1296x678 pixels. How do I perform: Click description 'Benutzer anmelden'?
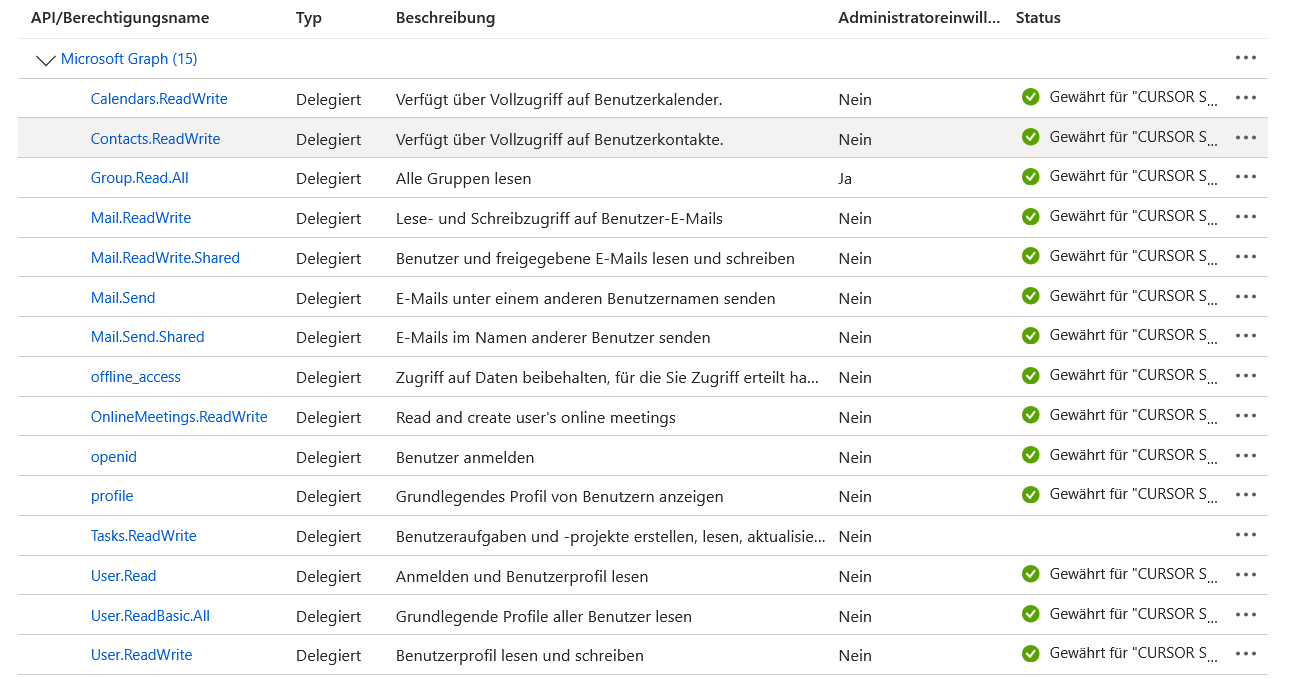pos(465,457)
